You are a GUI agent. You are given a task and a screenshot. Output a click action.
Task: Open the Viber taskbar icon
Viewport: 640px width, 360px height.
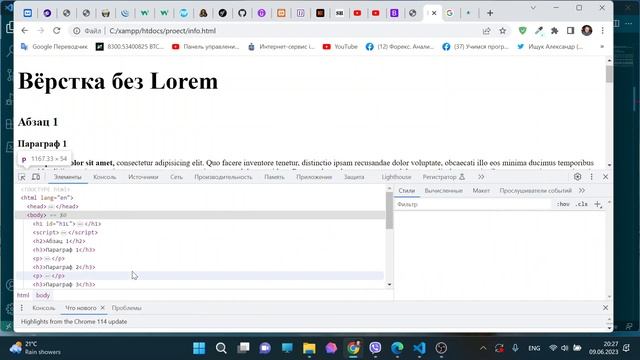point(375,348)
